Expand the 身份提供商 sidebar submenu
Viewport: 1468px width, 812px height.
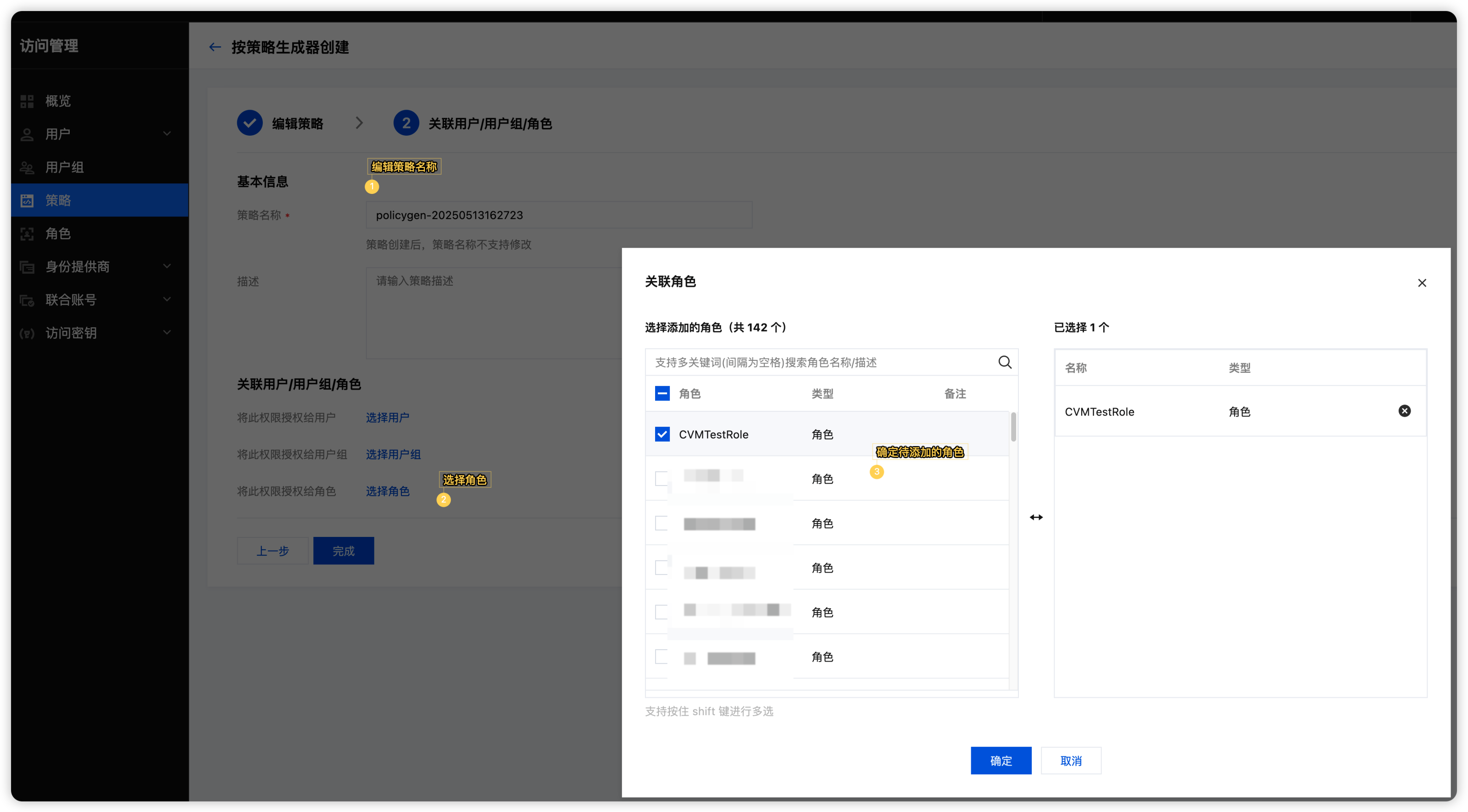(167, 266)
